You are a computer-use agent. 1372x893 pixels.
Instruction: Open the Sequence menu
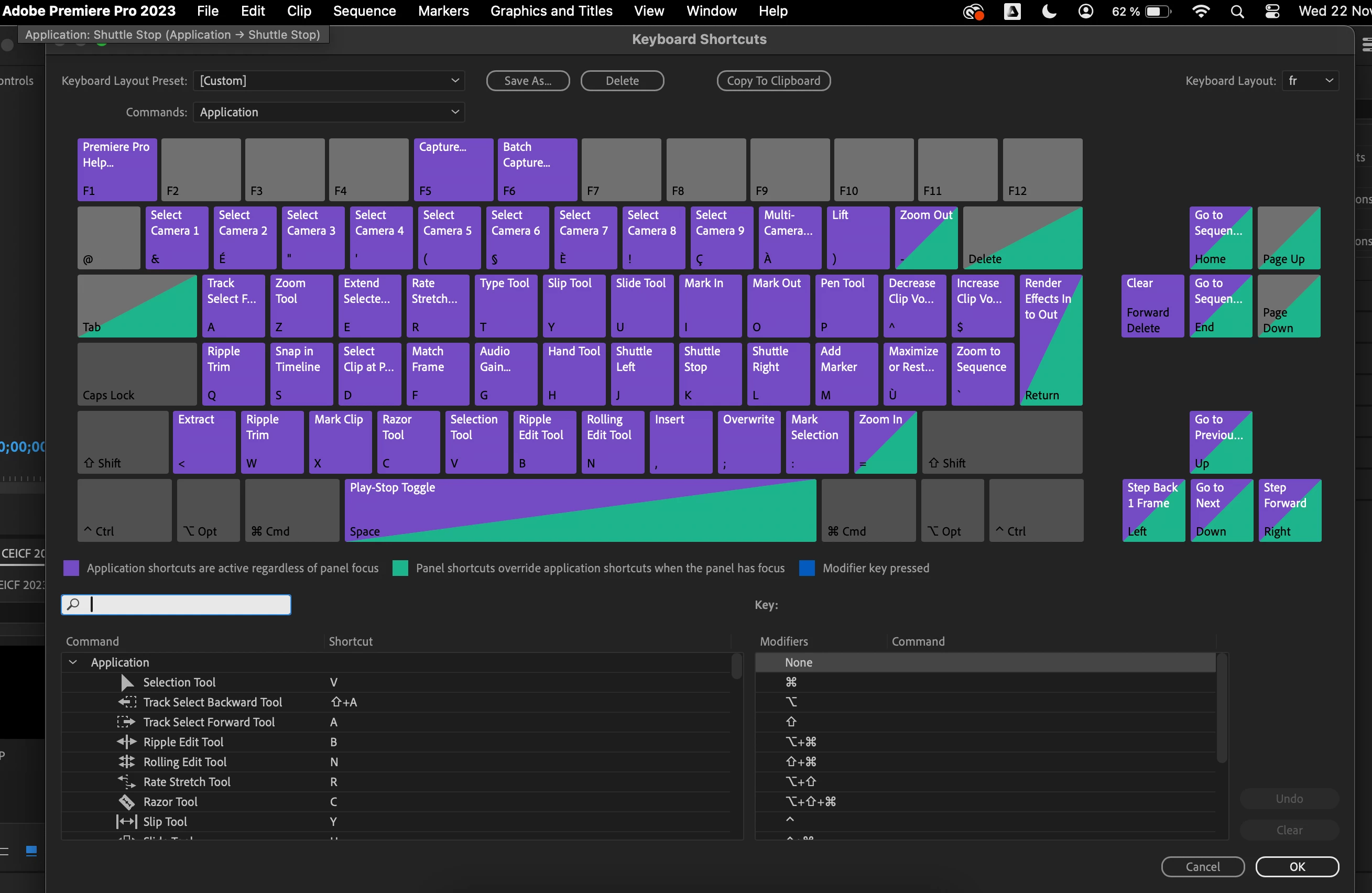tap(364, 12)
